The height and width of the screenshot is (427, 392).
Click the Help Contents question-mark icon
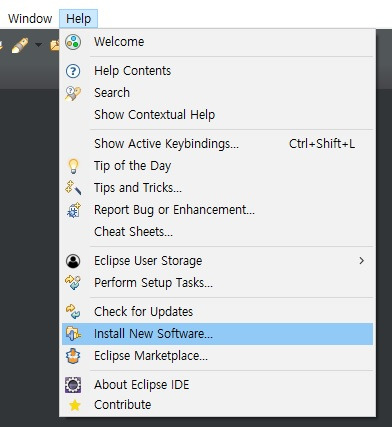tap(73, 71)
